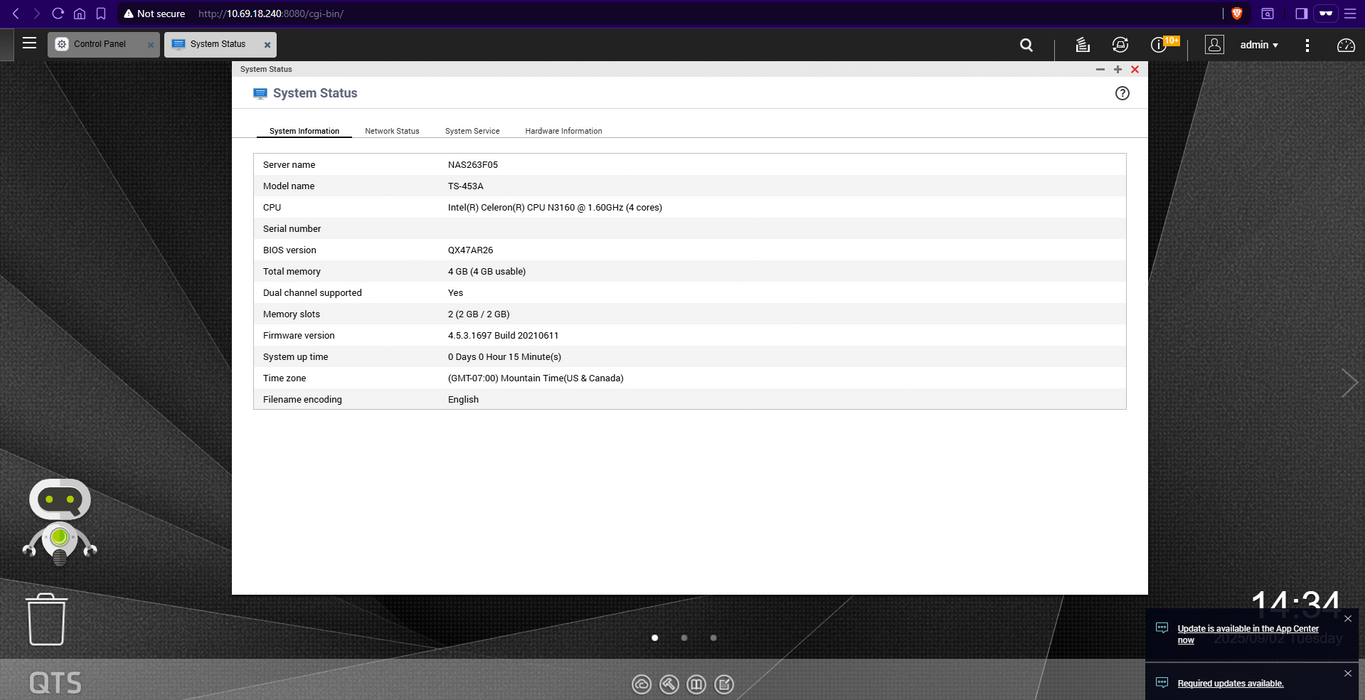Select the second desktop page dot
1365x700 pixels.
(x=684, y=637)
